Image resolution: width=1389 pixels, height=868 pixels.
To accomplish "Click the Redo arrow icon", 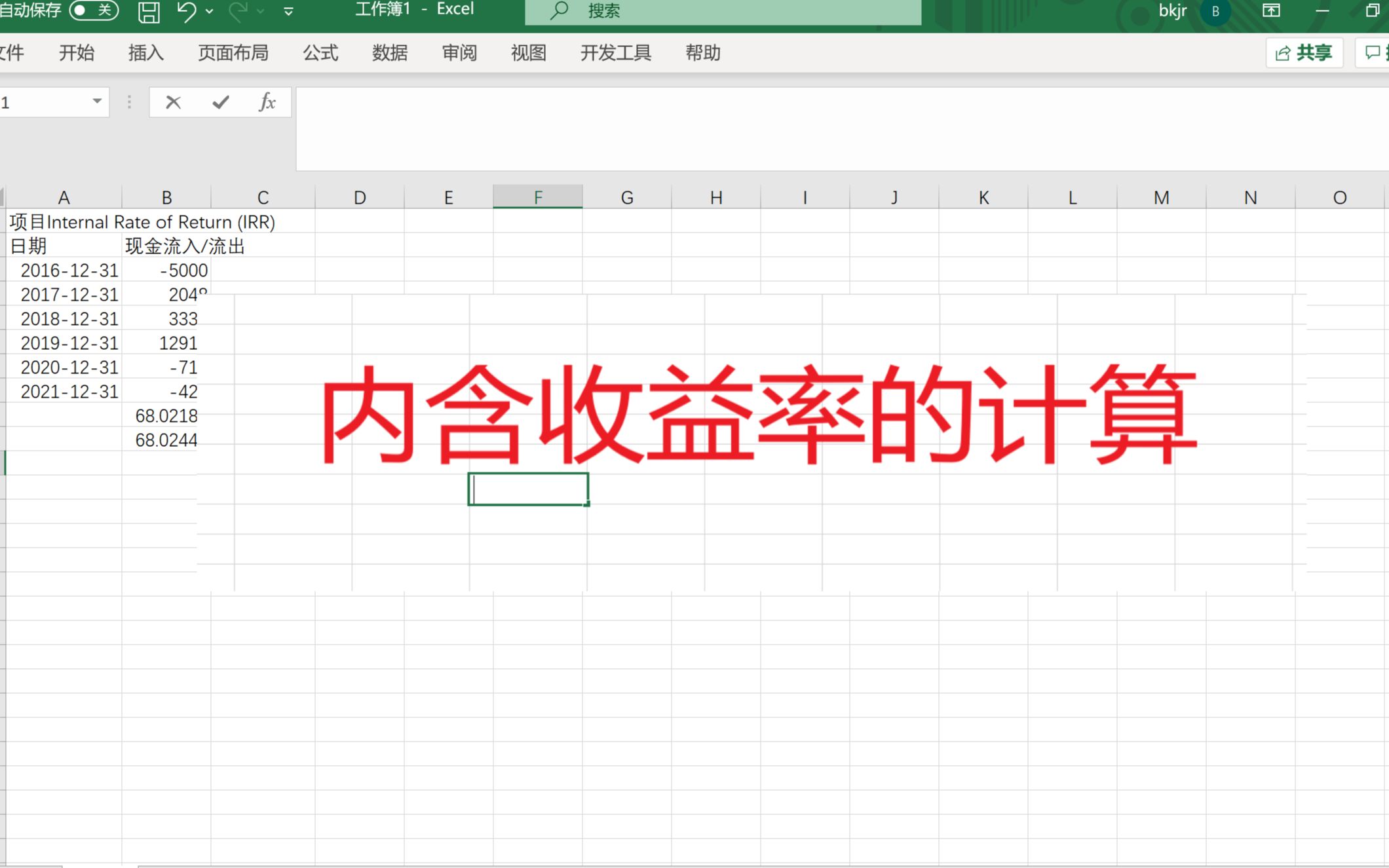I will (238, 11).
